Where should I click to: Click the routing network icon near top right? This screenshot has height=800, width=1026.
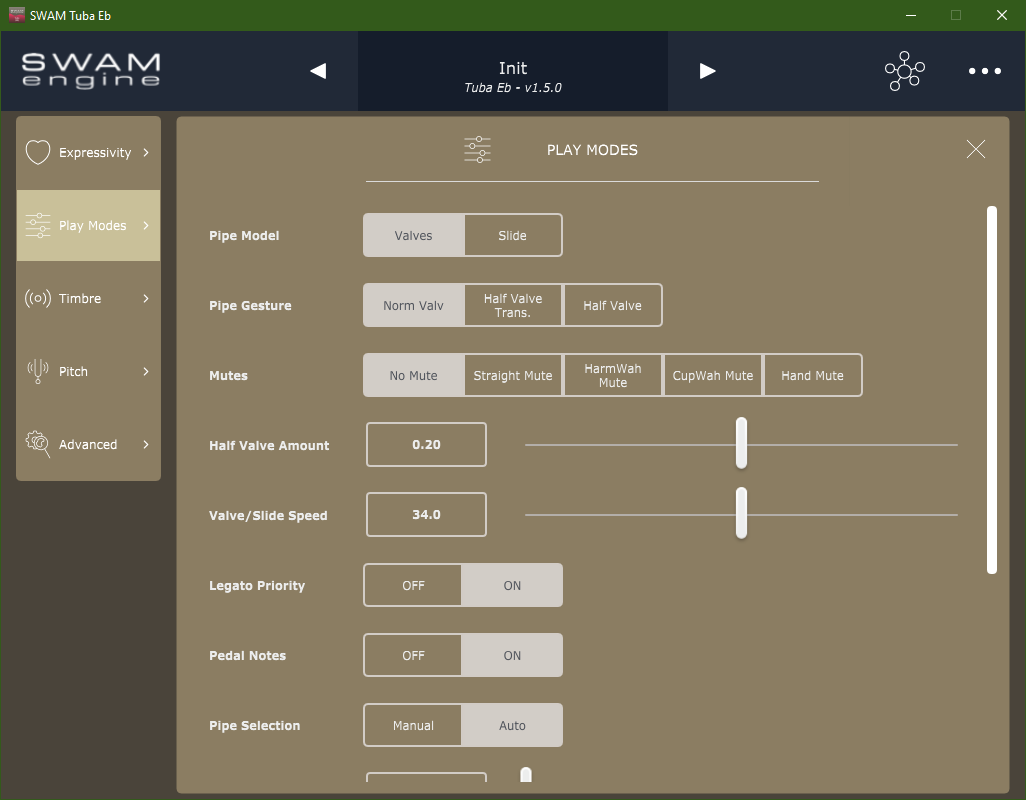[904, 71]
